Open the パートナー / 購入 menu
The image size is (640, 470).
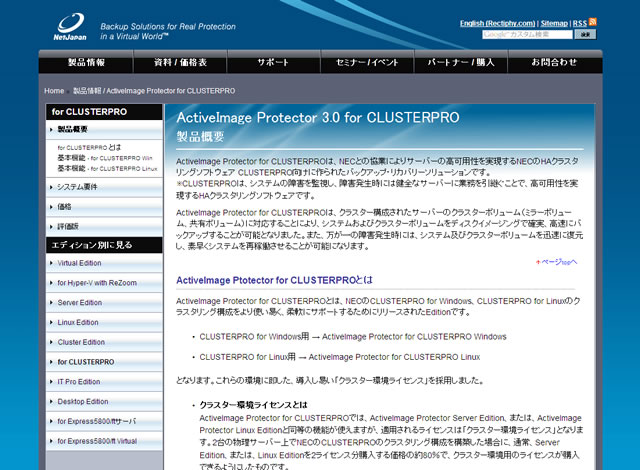pos(461,62)
